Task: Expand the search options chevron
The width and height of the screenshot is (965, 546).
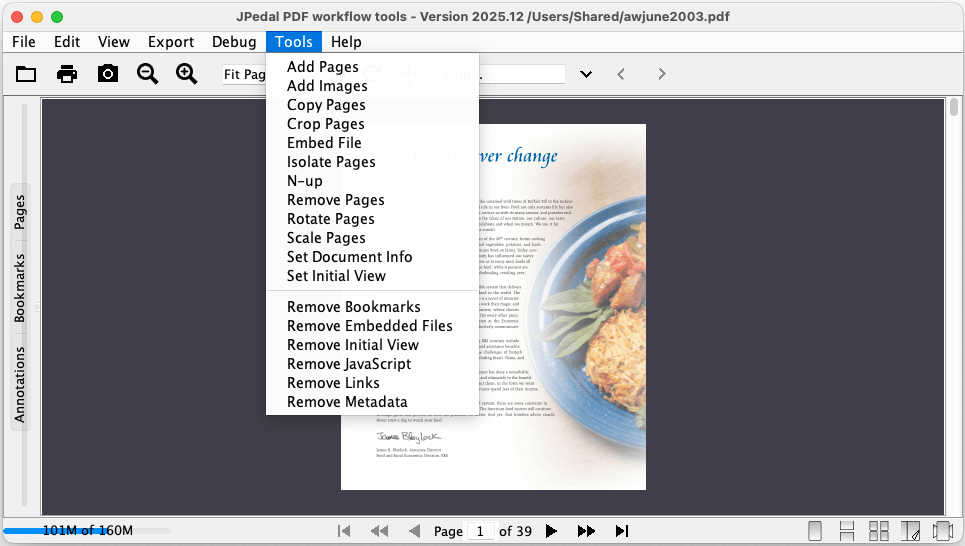Action: [586, 74]
